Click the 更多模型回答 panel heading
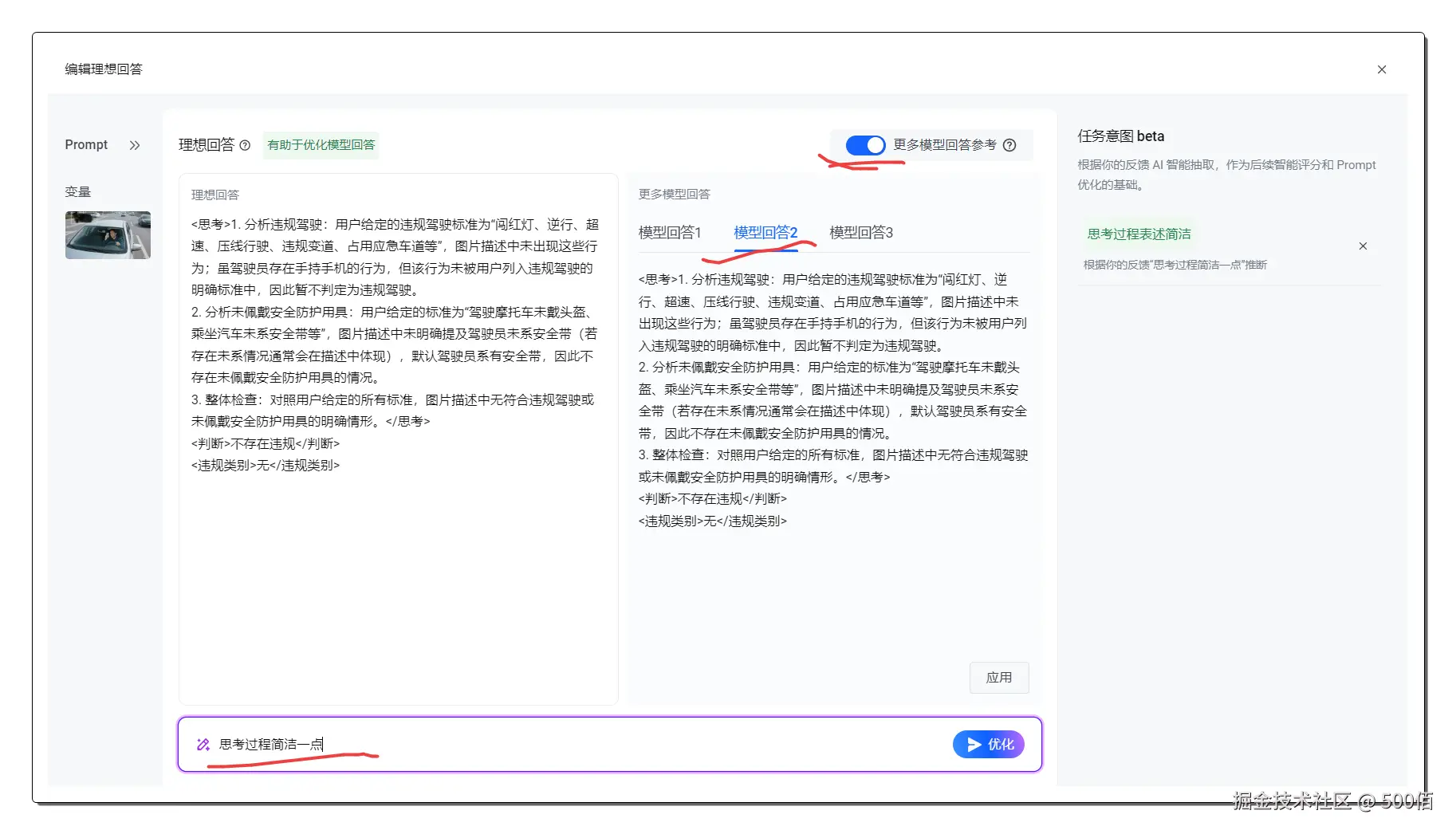This screenshot has height=834, width=1456. click(x=675, y=195)
